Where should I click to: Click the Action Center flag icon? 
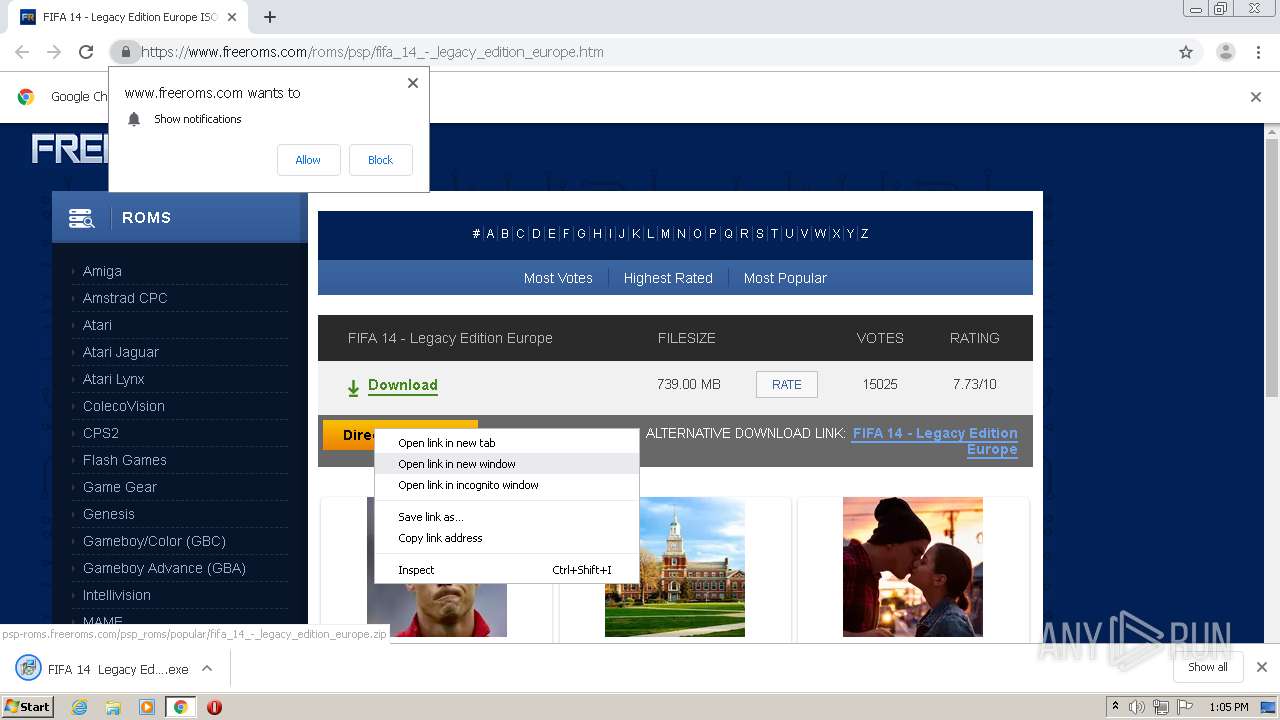[x=1184, y=707]
